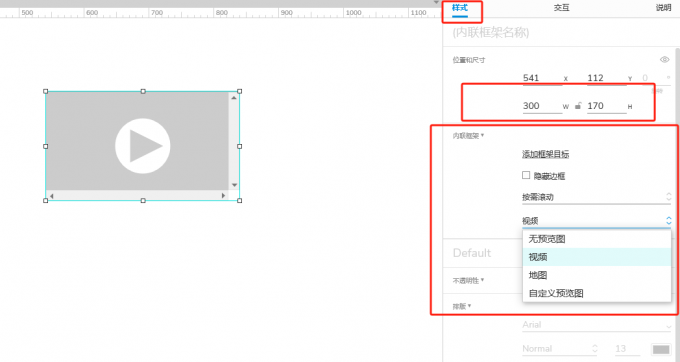The width and height of the screenshot is (680, 362).
Task: Click the width field showing 300
Action: 542,106
